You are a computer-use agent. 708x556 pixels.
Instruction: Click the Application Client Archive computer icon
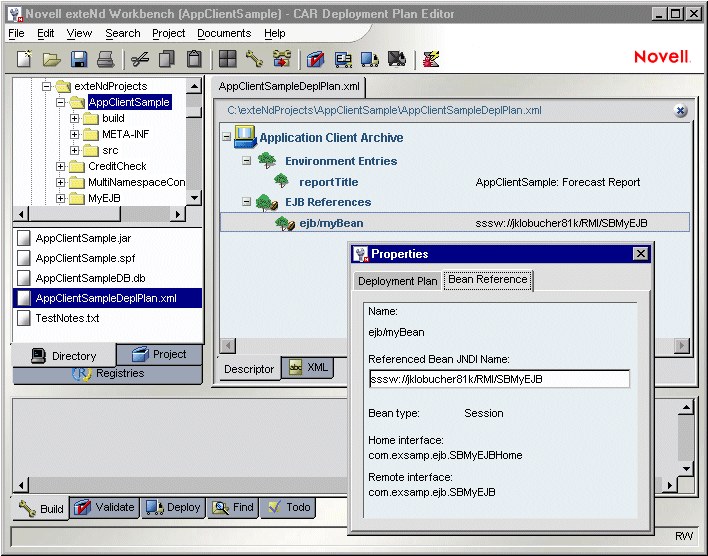(245, 137)
